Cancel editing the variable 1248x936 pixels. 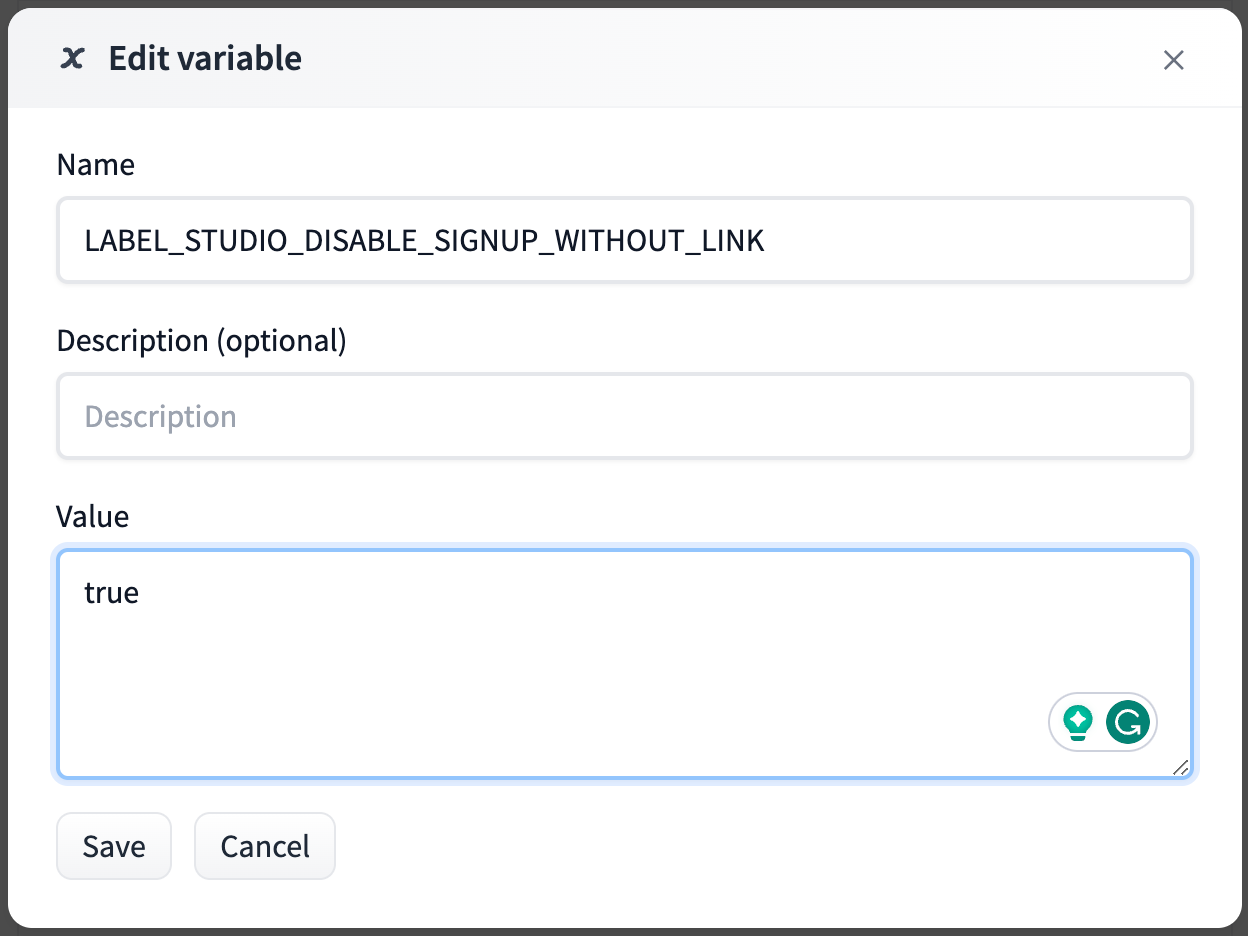[x=265, y=846]
